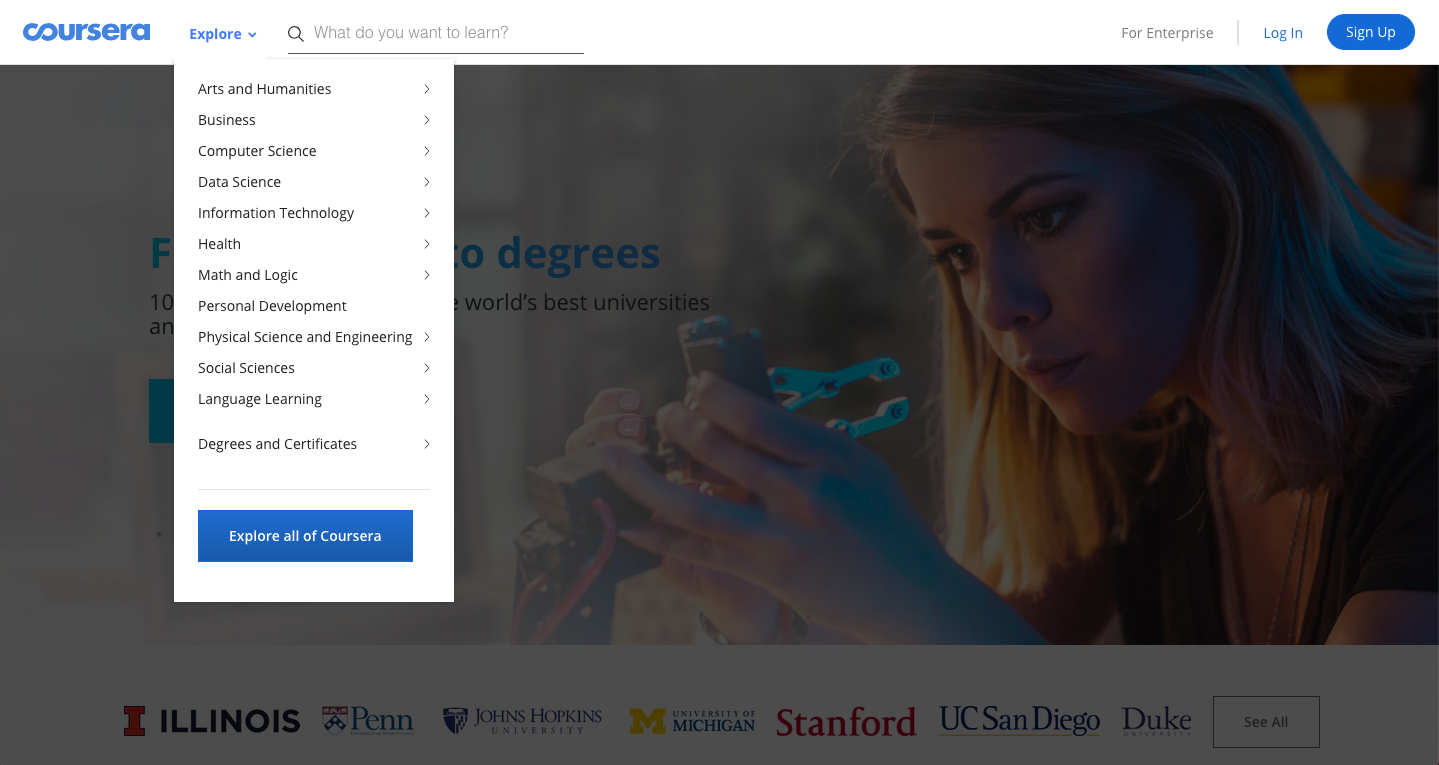Select the Illinois university logo

[x=212, y=721]
